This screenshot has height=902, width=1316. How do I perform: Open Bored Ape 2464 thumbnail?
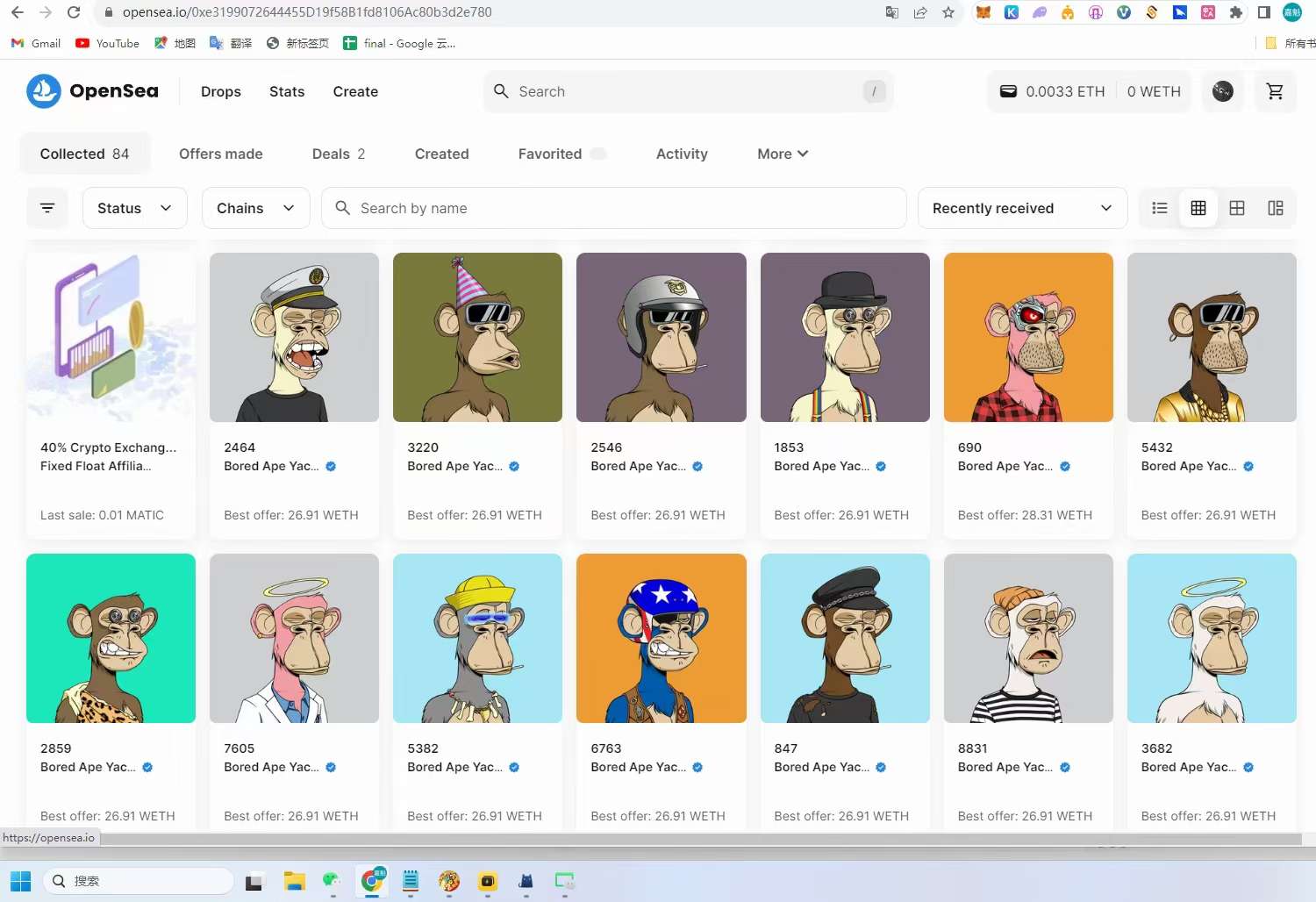294,338
